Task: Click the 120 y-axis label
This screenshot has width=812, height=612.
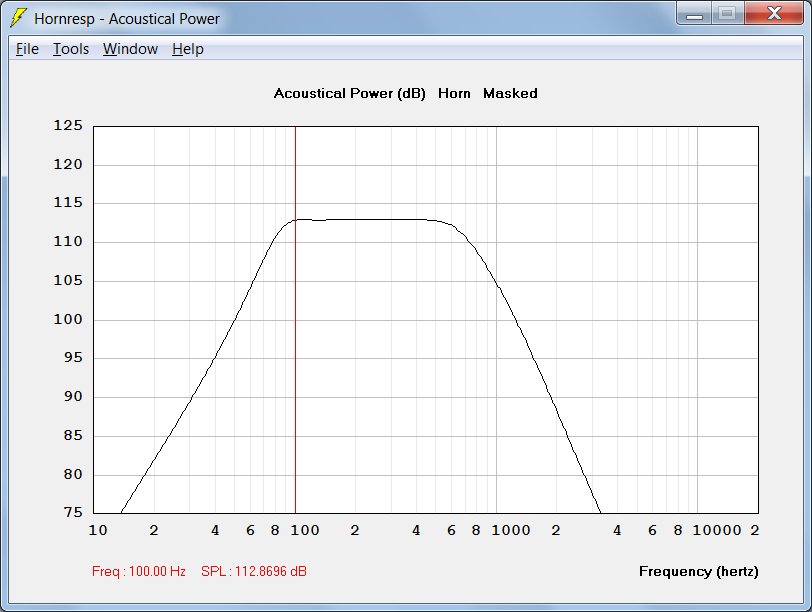Action: (x=68, y=164)
